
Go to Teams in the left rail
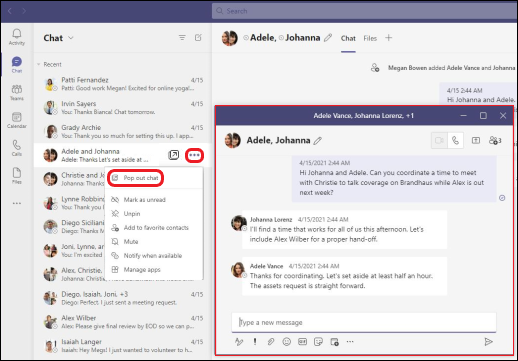pos(17,92)
